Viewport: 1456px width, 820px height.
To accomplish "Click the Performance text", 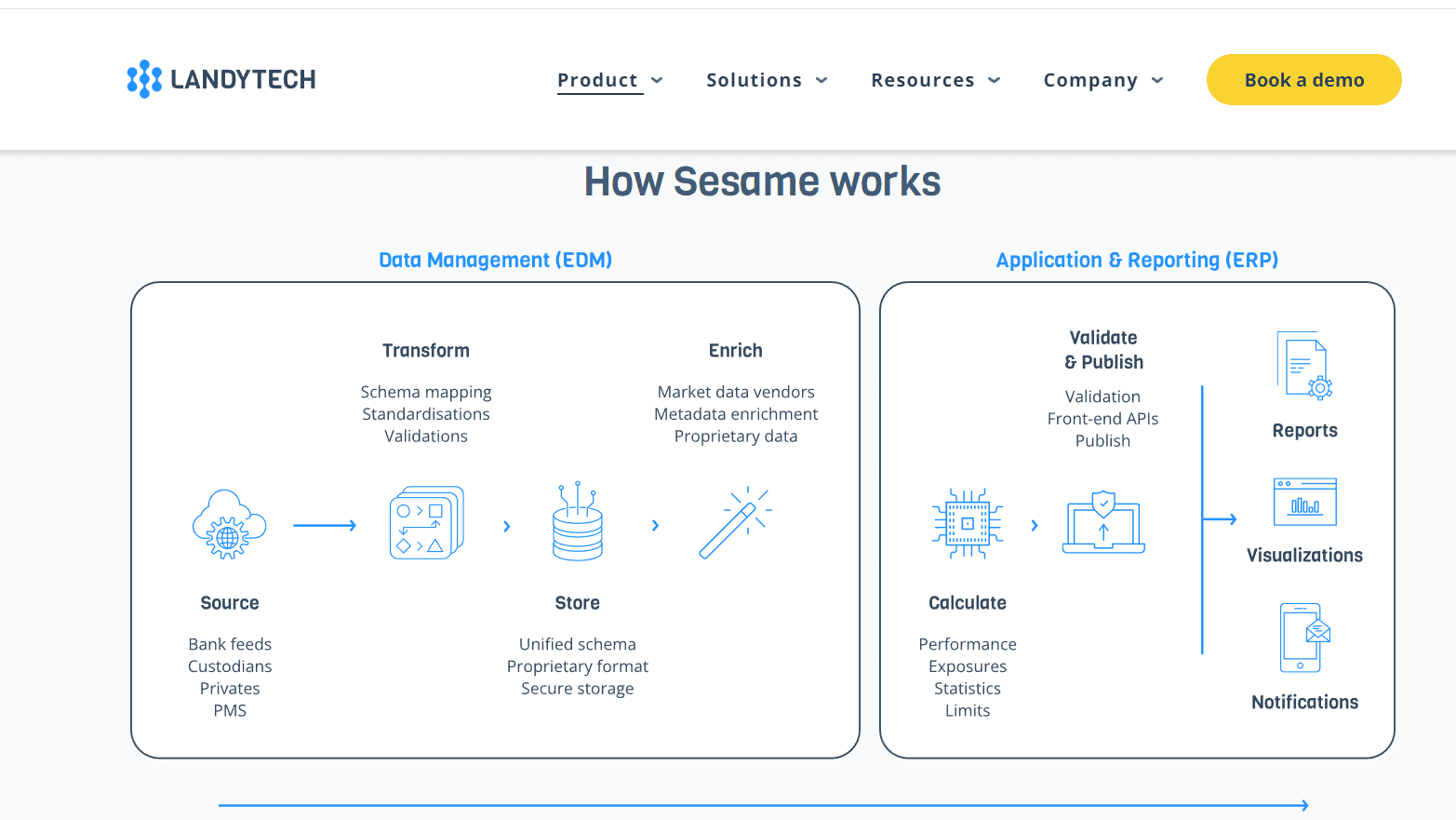I will pos(968,644).
